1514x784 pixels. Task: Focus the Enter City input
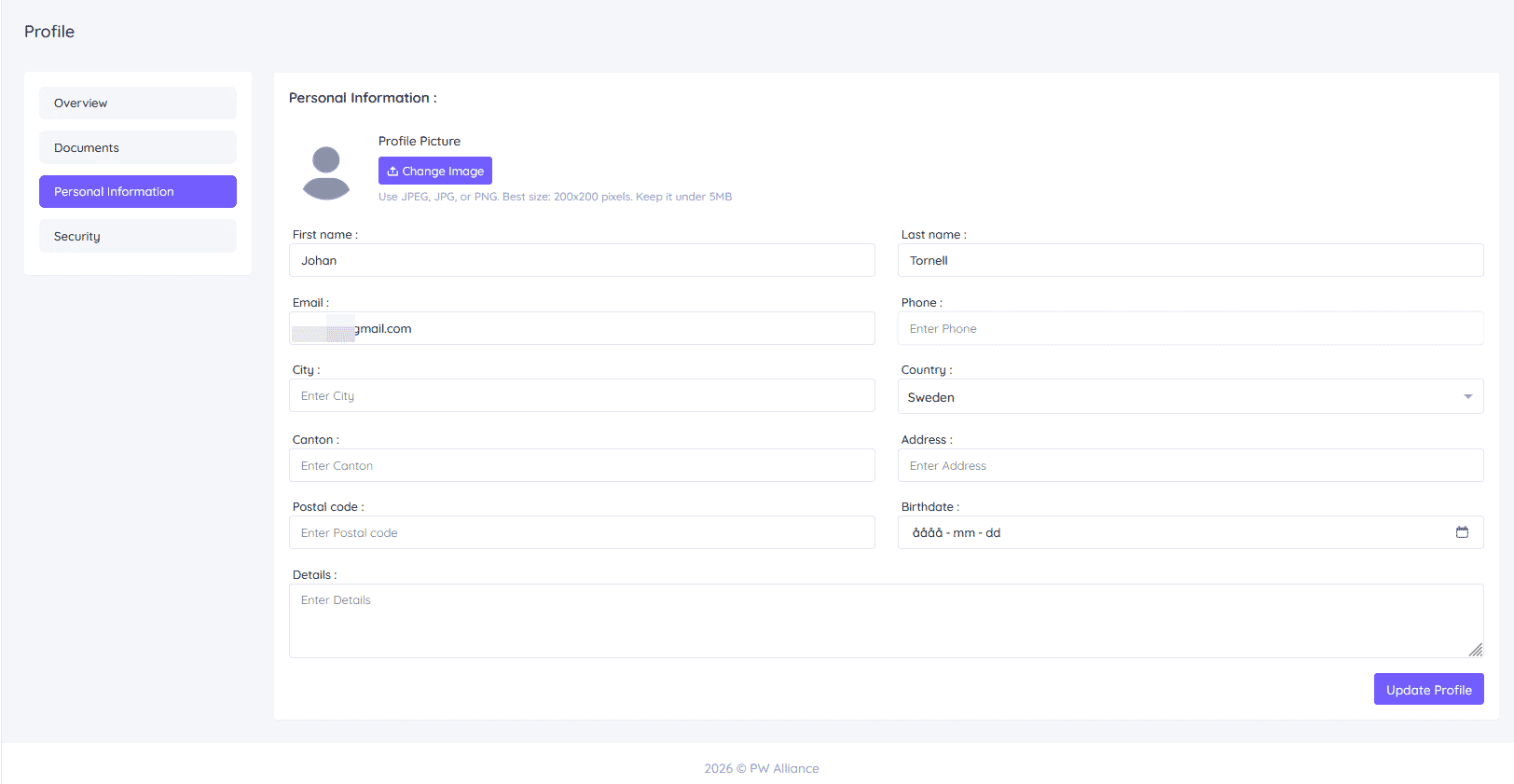582,396
